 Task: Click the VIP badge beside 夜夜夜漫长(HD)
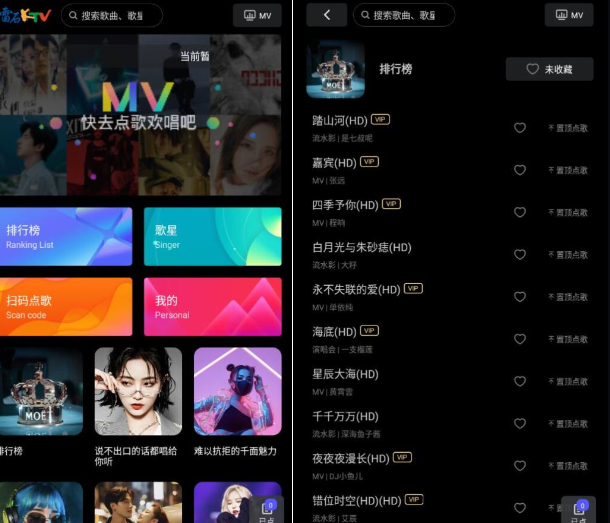click(402, 457)
